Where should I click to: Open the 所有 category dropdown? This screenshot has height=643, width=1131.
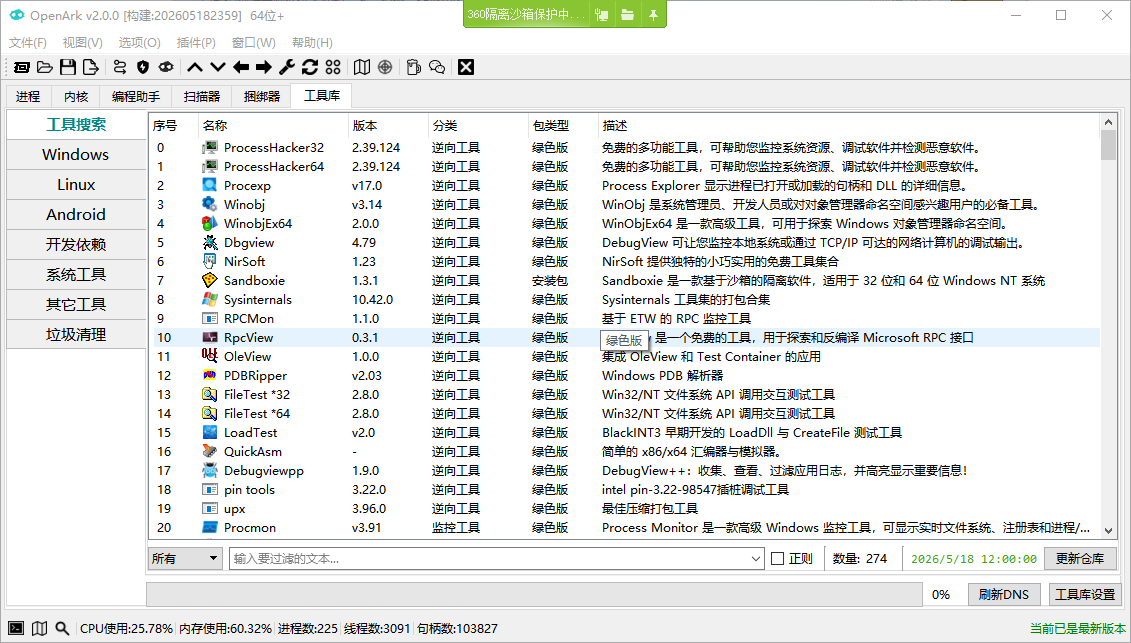click(x=185, y=559)
